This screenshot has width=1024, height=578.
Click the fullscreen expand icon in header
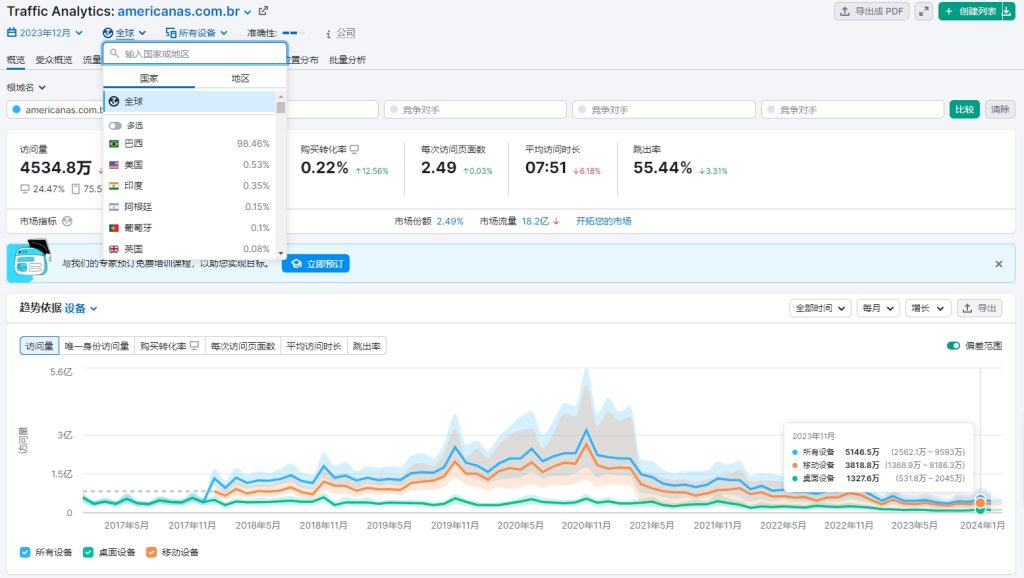tap(923, 11)
